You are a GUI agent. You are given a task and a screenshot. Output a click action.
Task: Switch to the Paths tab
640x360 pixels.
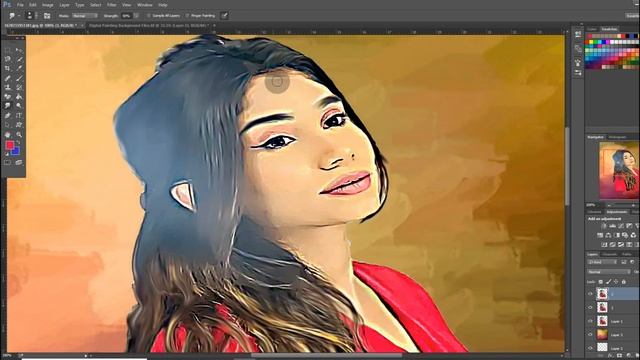626,254
